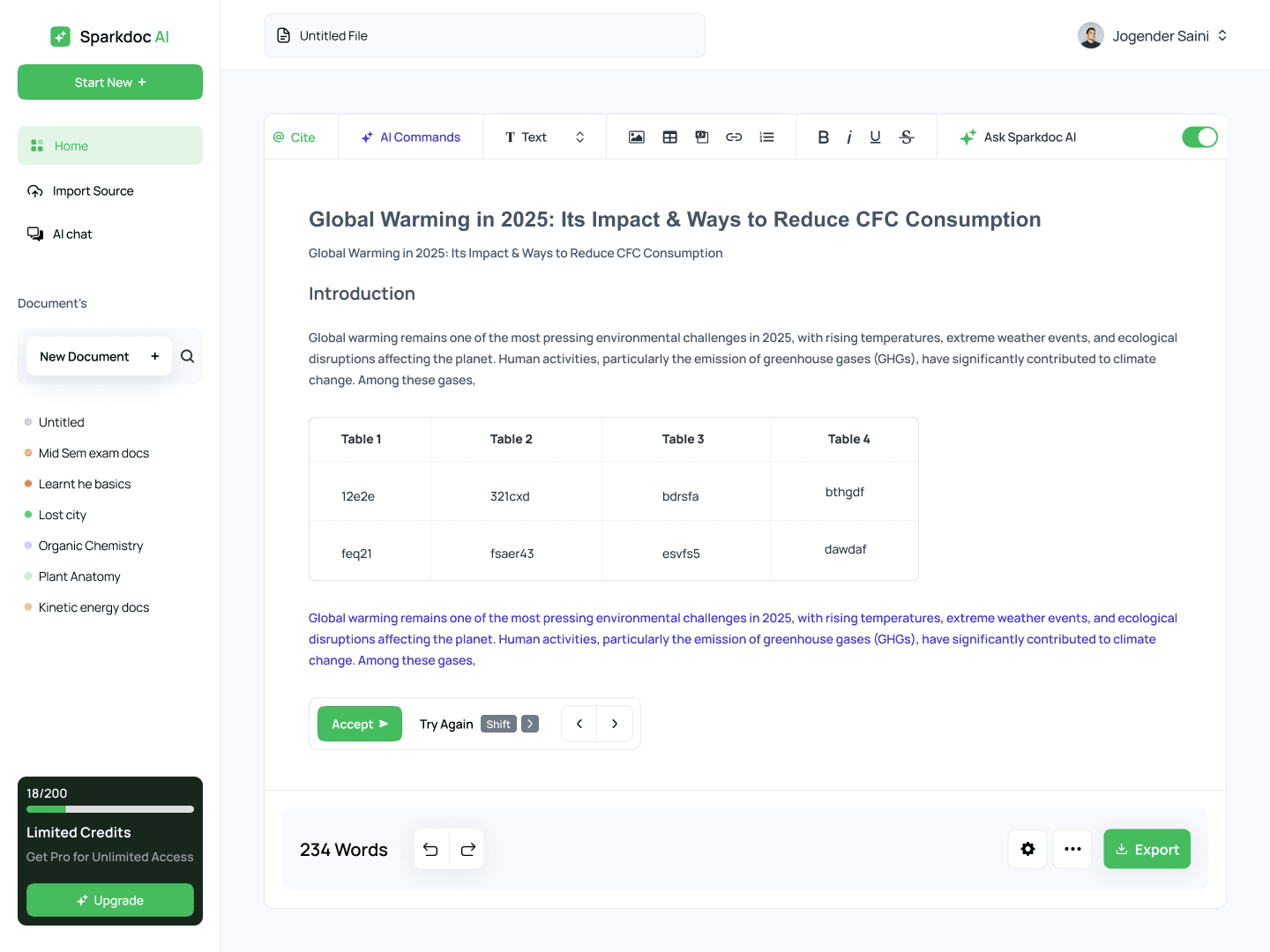Insert a table from the toolbar
This screenshot has width=1270, height=952.
669,138
